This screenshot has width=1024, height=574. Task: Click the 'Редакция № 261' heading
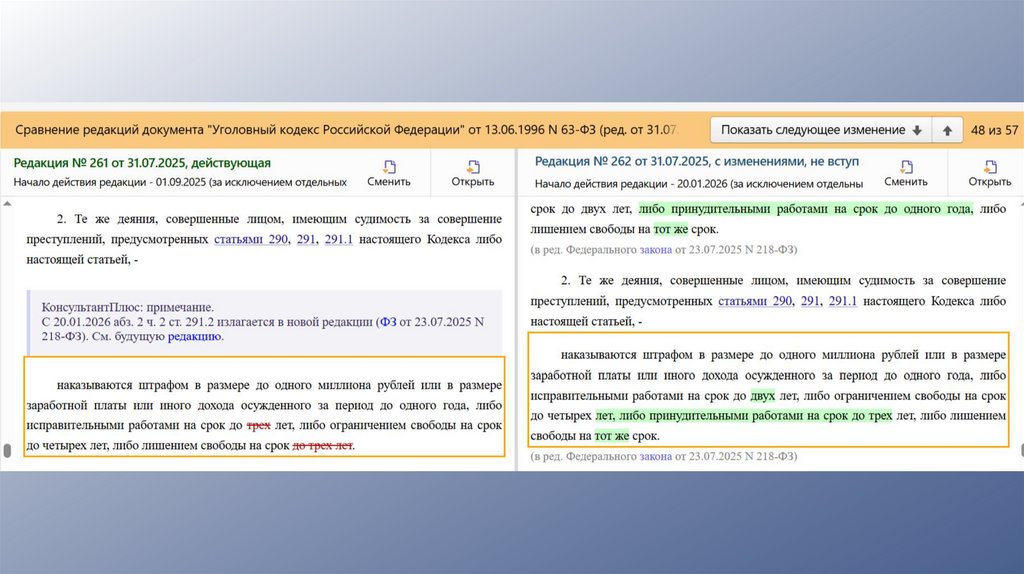(142, 163)
